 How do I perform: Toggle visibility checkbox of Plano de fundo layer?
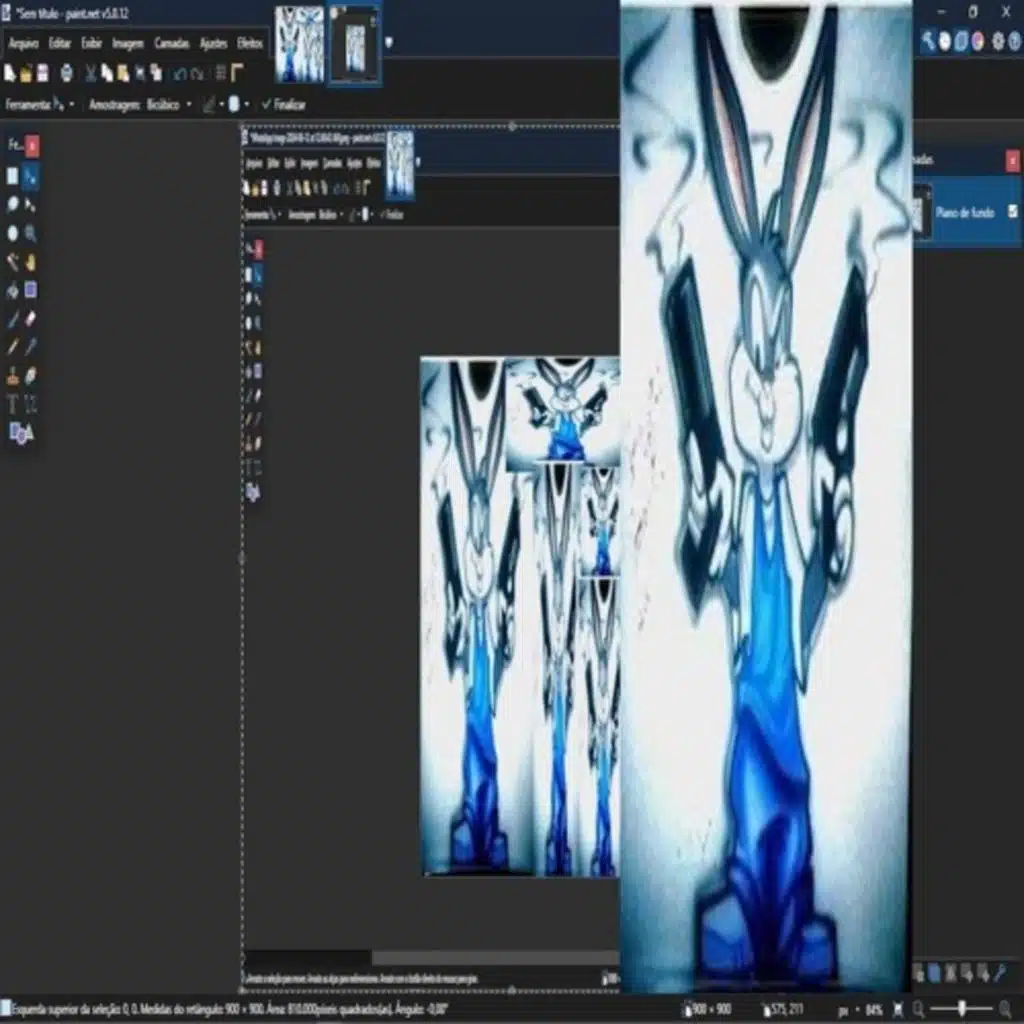pyautogui.click(x=1013, y=211)
